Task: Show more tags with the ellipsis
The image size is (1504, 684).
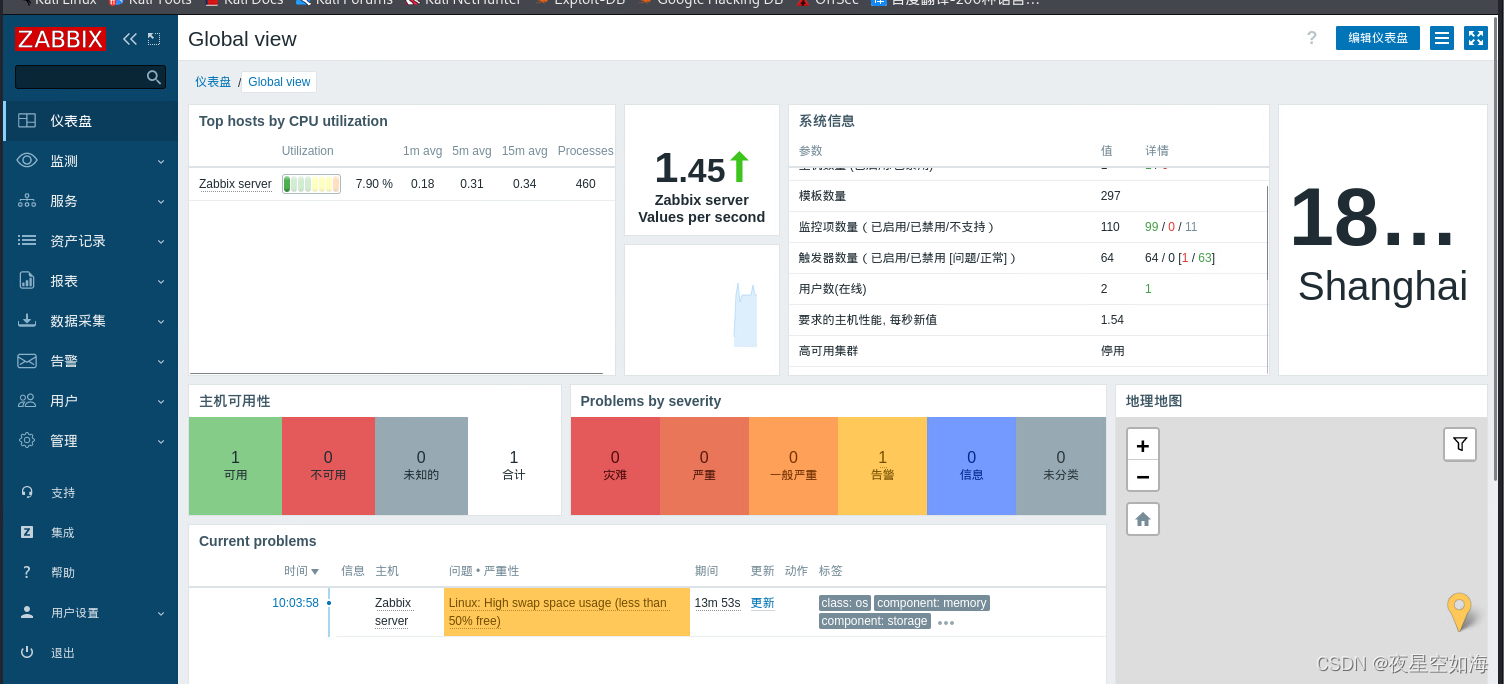Action: tap(946, 622)
